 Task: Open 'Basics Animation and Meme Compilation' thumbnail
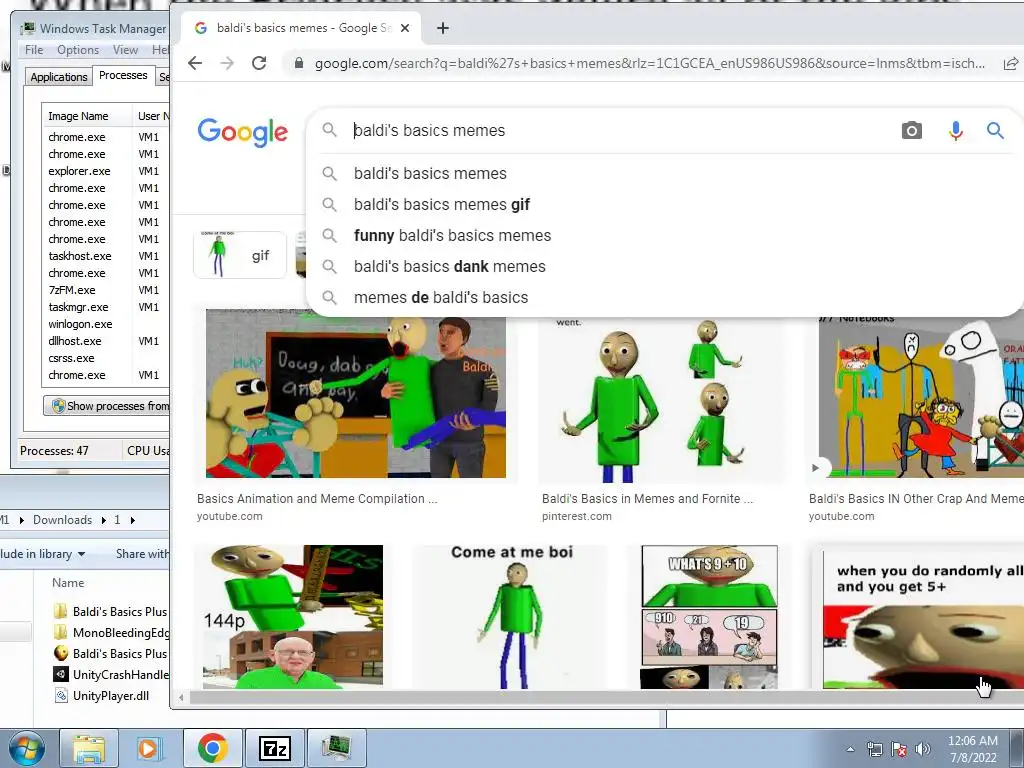(x=356, y=395)
